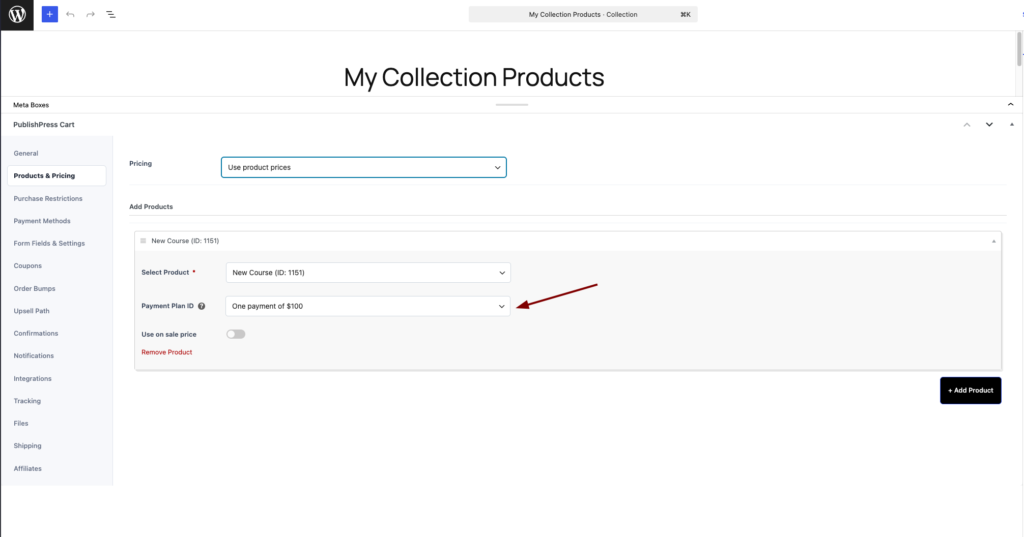Open the document overview list view
Image resolution: width=1024 pixels, height=537 pixels.
click(x=111, y=14)
